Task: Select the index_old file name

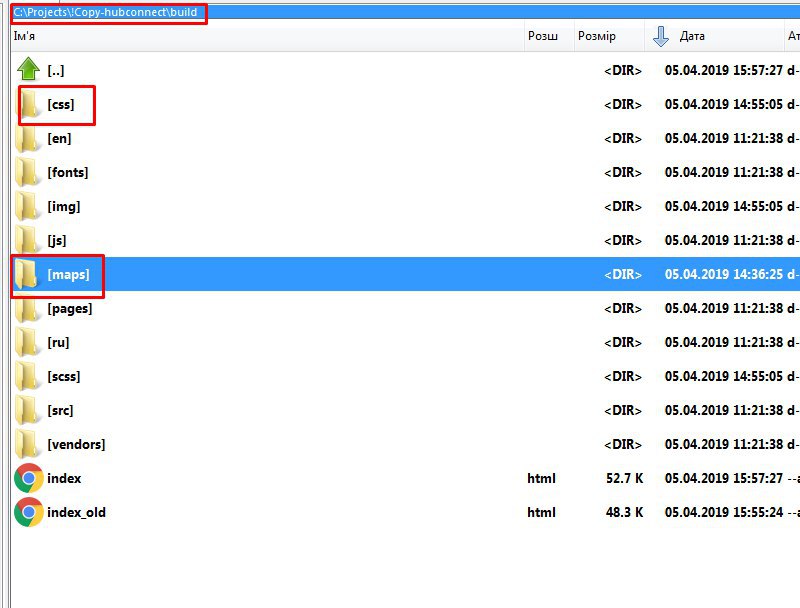Action: pos(77,513)
